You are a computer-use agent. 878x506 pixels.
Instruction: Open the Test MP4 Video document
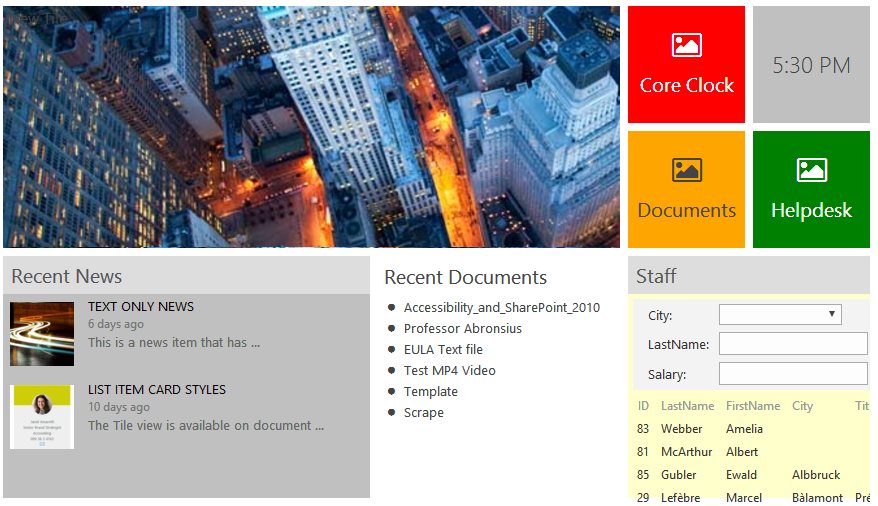click(450, 371)
